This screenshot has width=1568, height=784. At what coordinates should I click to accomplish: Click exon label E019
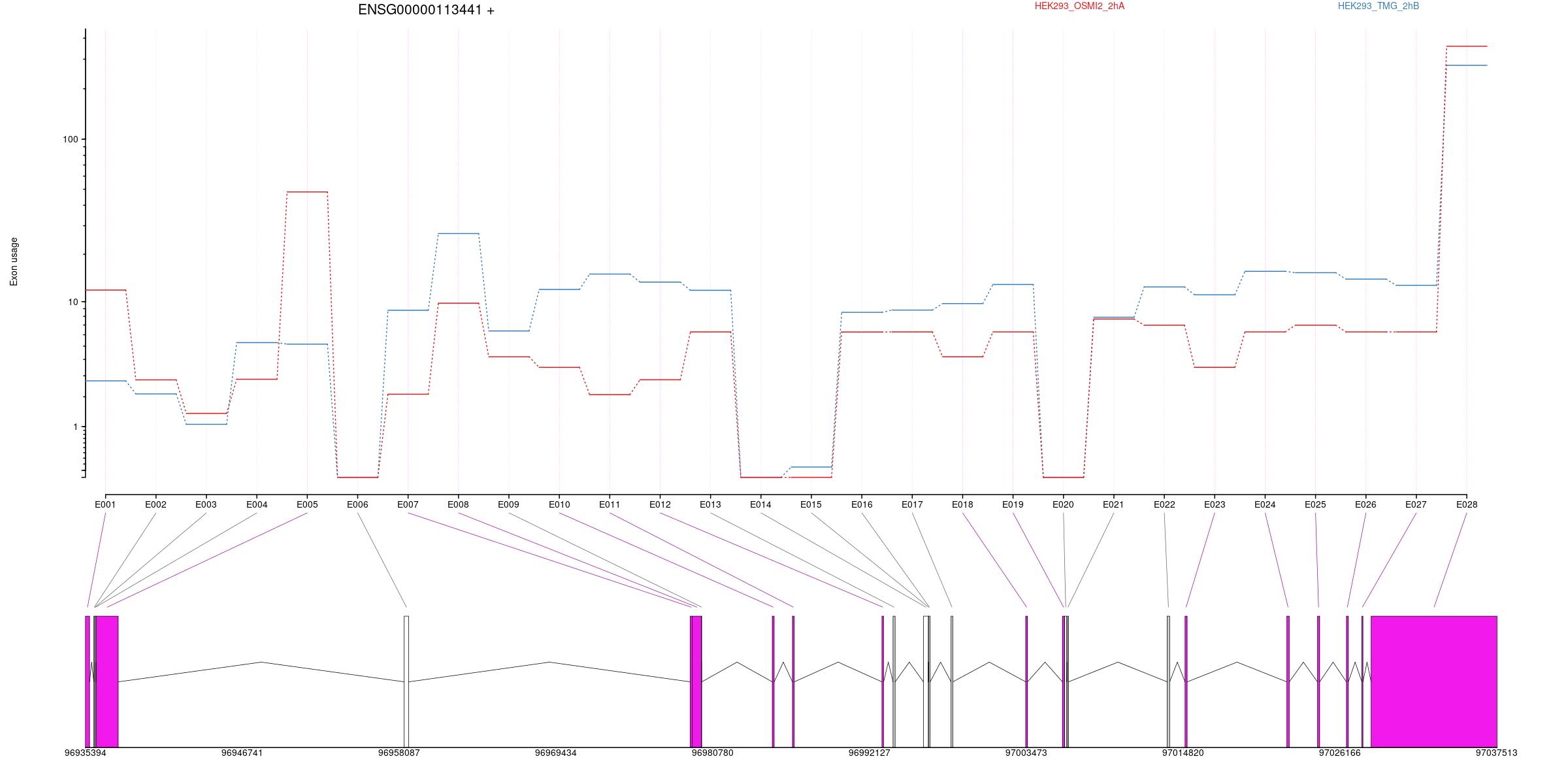point(1013,504)
